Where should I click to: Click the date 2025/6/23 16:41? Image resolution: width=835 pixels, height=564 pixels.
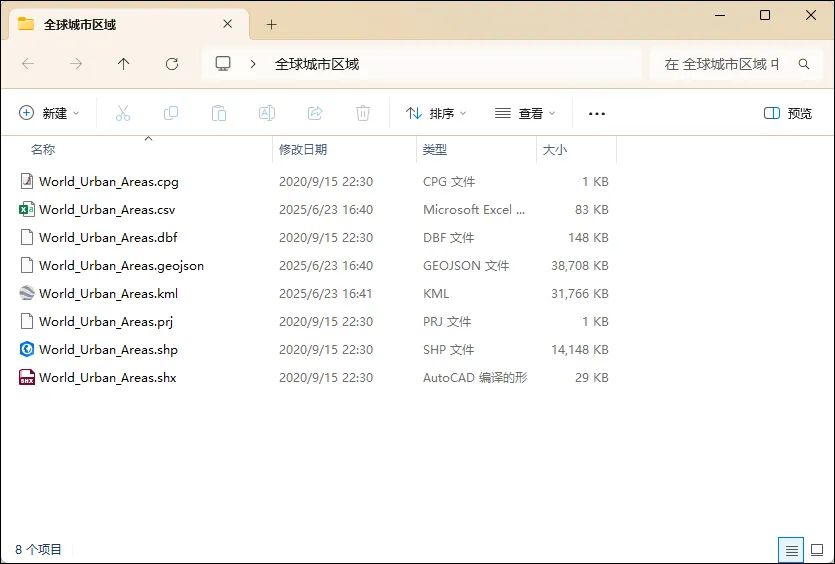click(325, 293)
